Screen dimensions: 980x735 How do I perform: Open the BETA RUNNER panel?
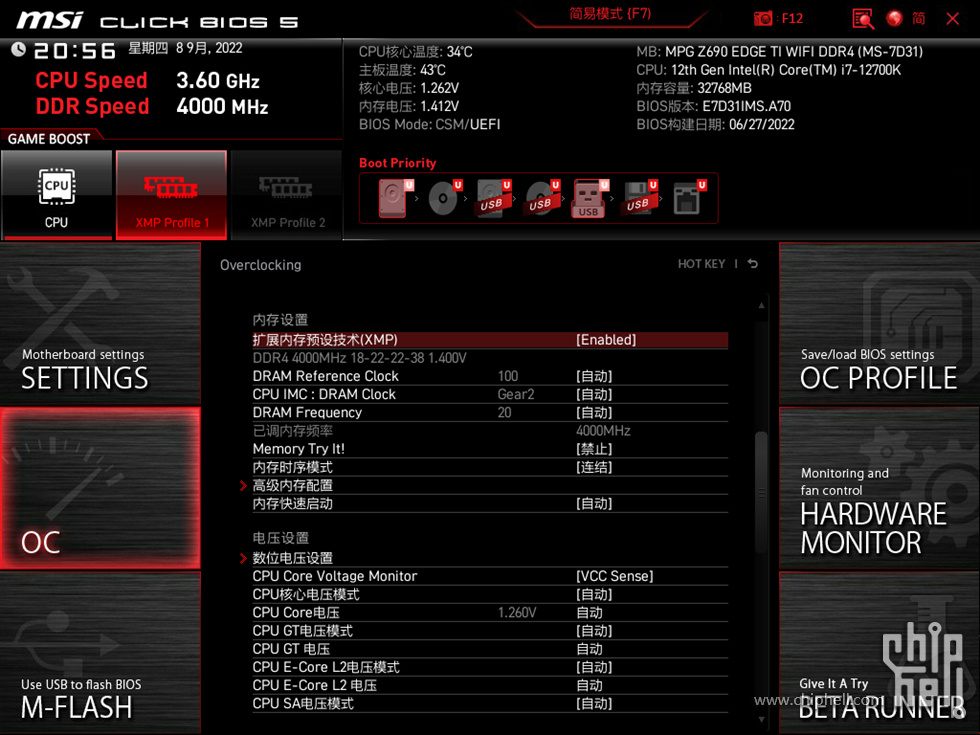click(x=879, y=652)
